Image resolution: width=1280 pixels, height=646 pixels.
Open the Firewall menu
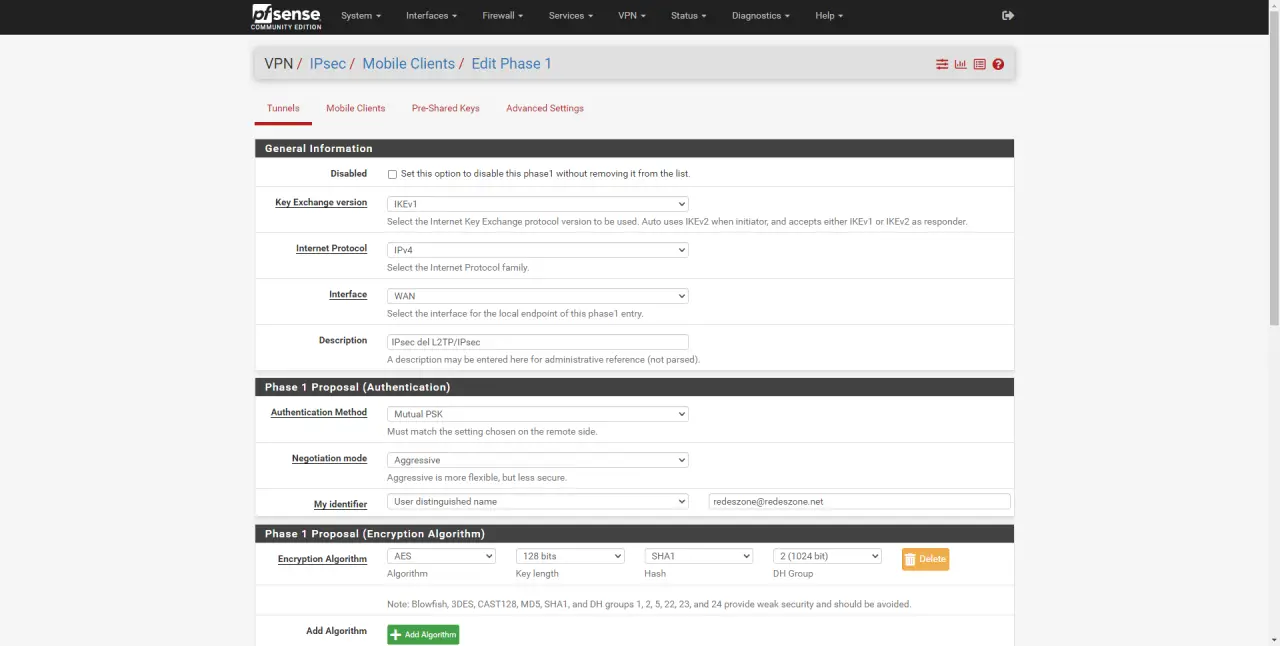(x=502, y=16)
